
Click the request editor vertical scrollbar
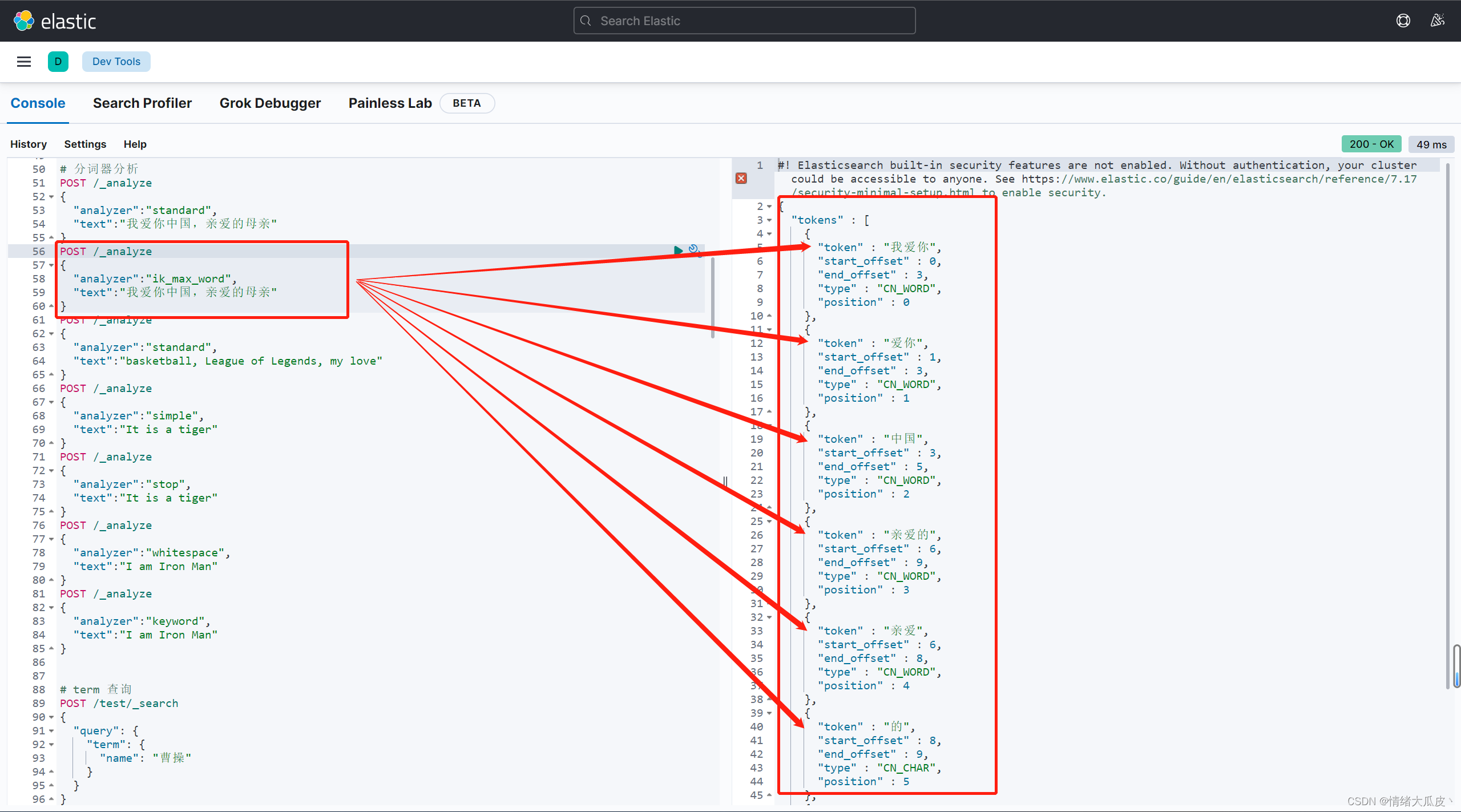pos(713,297)
